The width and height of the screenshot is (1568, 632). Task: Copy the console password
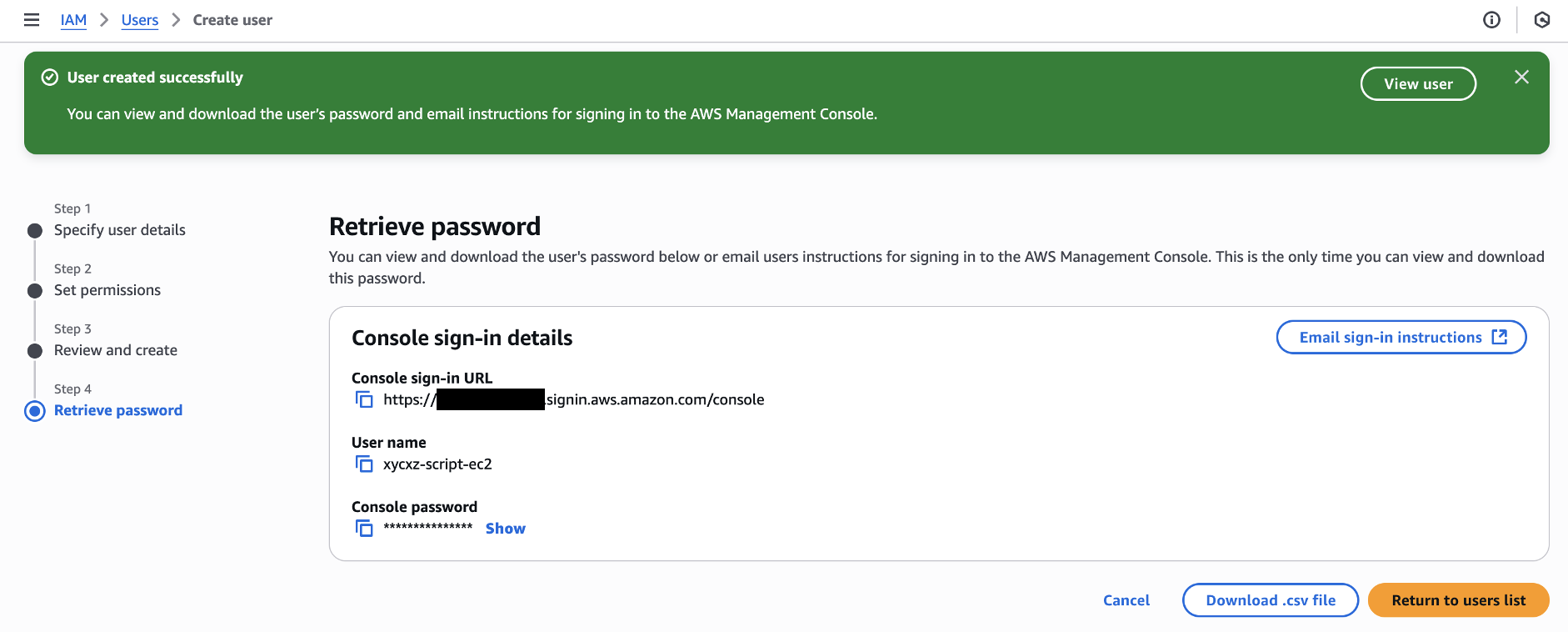click(364, 528)
